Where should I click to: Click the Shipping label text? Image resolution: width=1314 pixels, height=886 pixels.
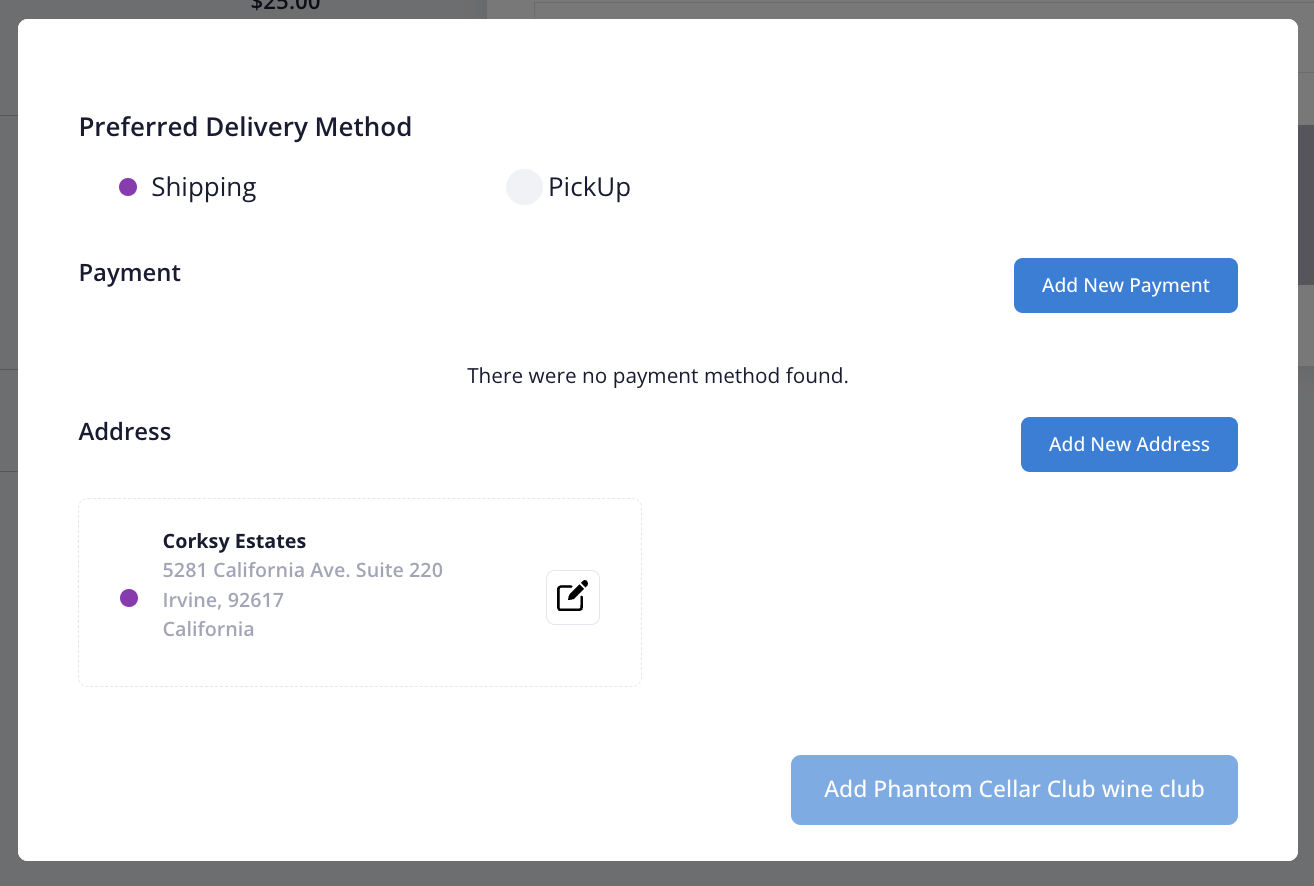pos(204,187)
